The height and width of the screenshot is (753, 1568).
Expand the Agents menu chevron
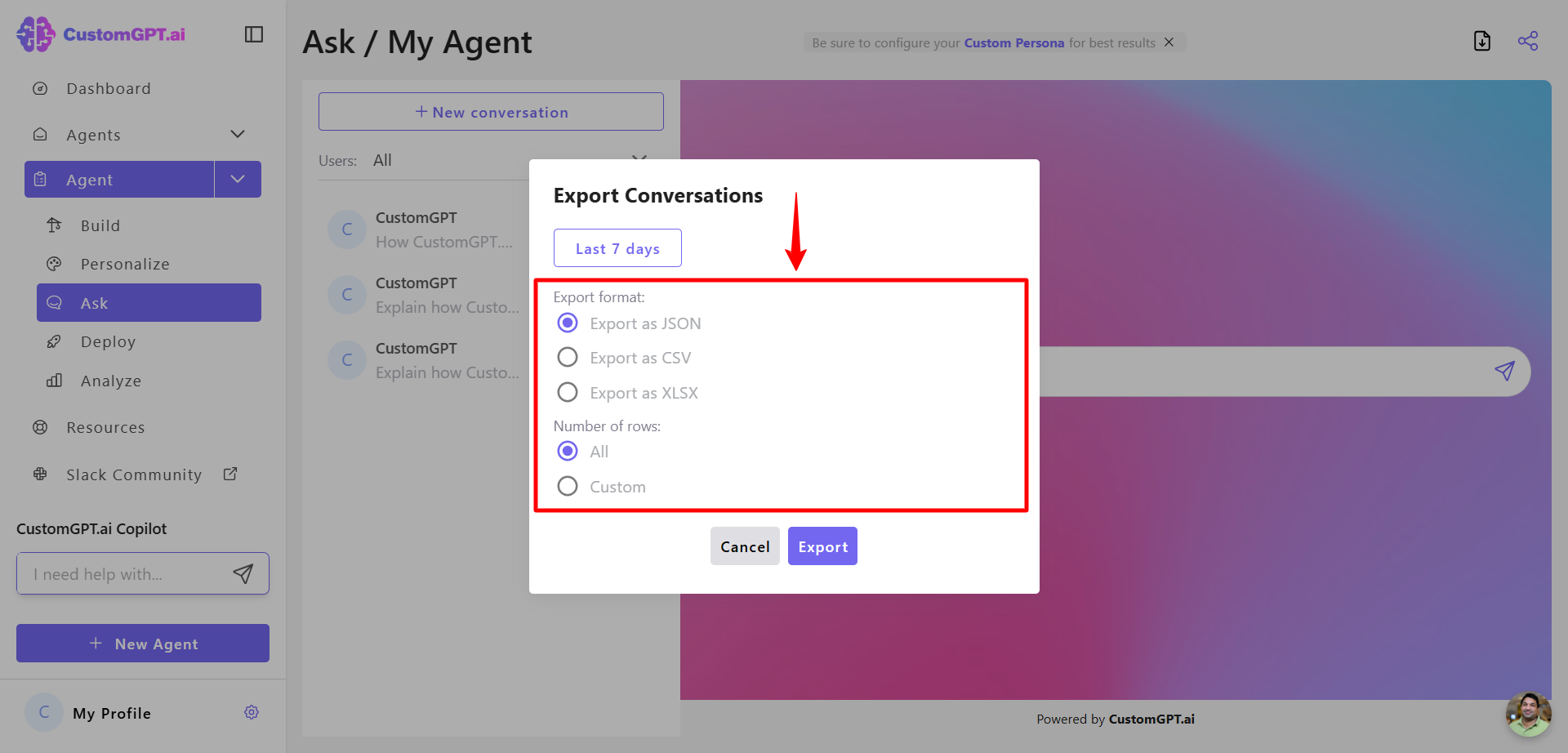coord(238,134)
